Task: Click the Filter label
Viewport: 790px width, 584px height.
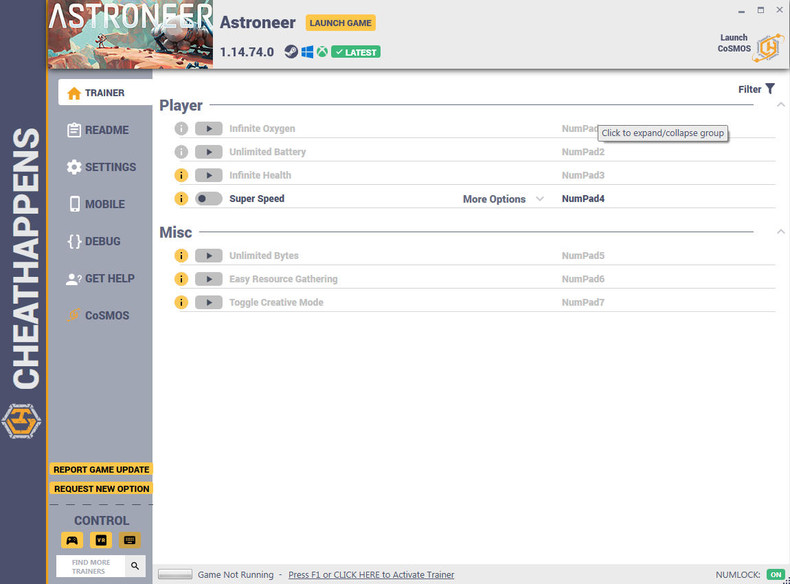Action: 750,89
